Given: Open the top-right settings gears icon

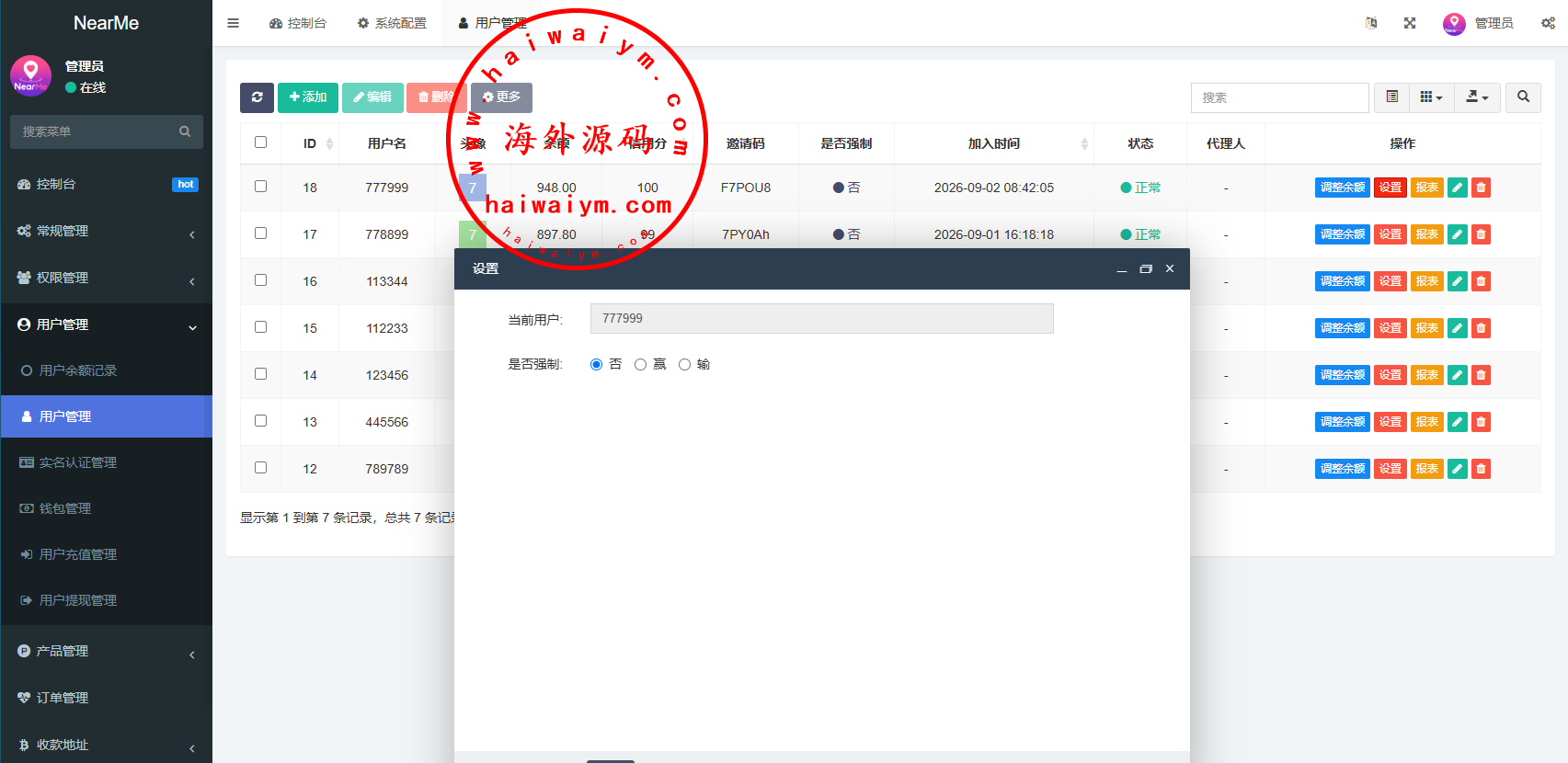Looking at the screenshot, I should 1548,23.
